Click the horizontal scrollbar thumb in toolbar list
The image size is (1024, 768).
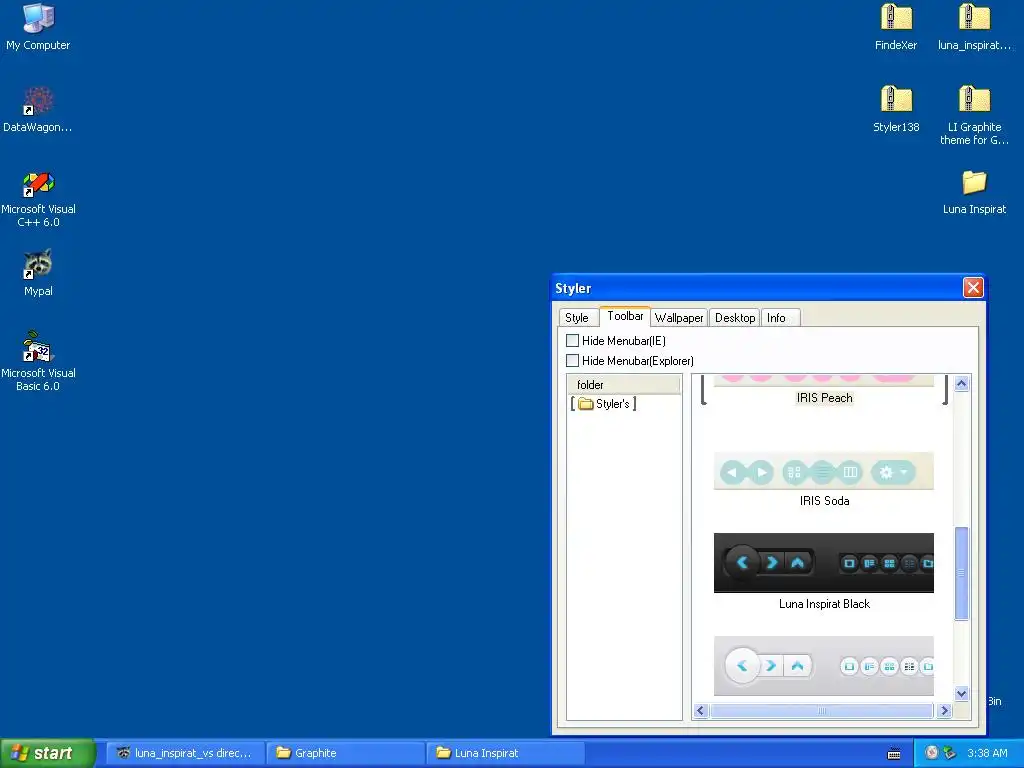pos(822,711)
